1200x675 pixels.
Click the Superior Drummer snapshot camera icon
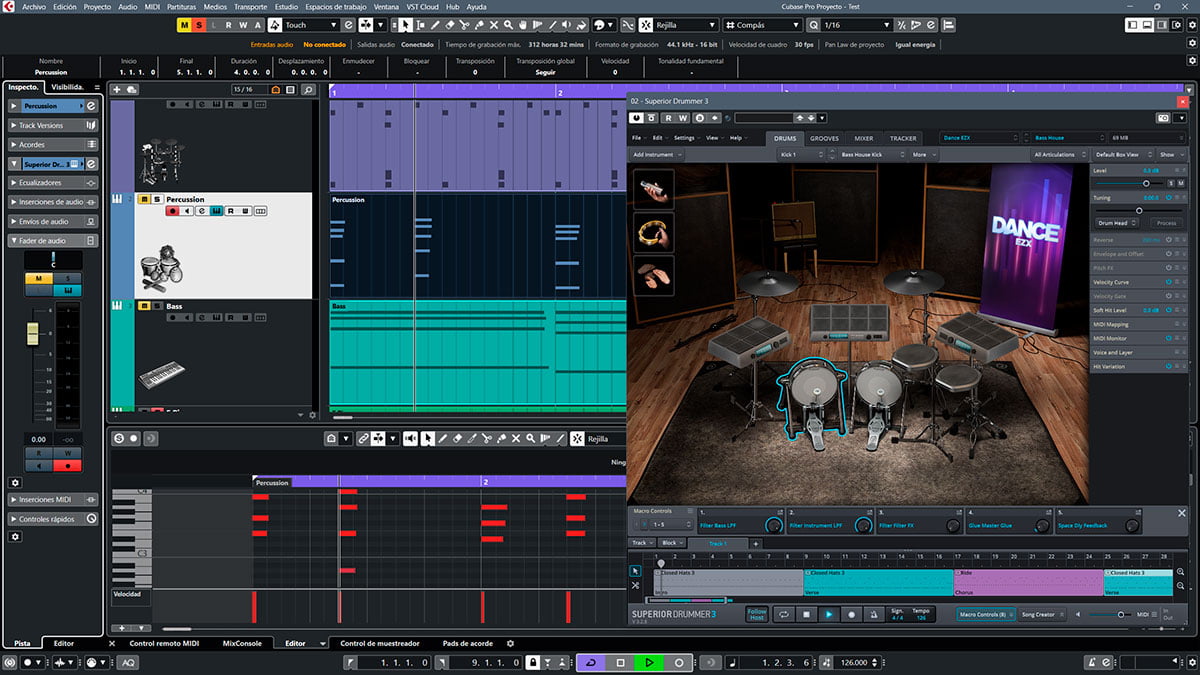[1163, 118]
